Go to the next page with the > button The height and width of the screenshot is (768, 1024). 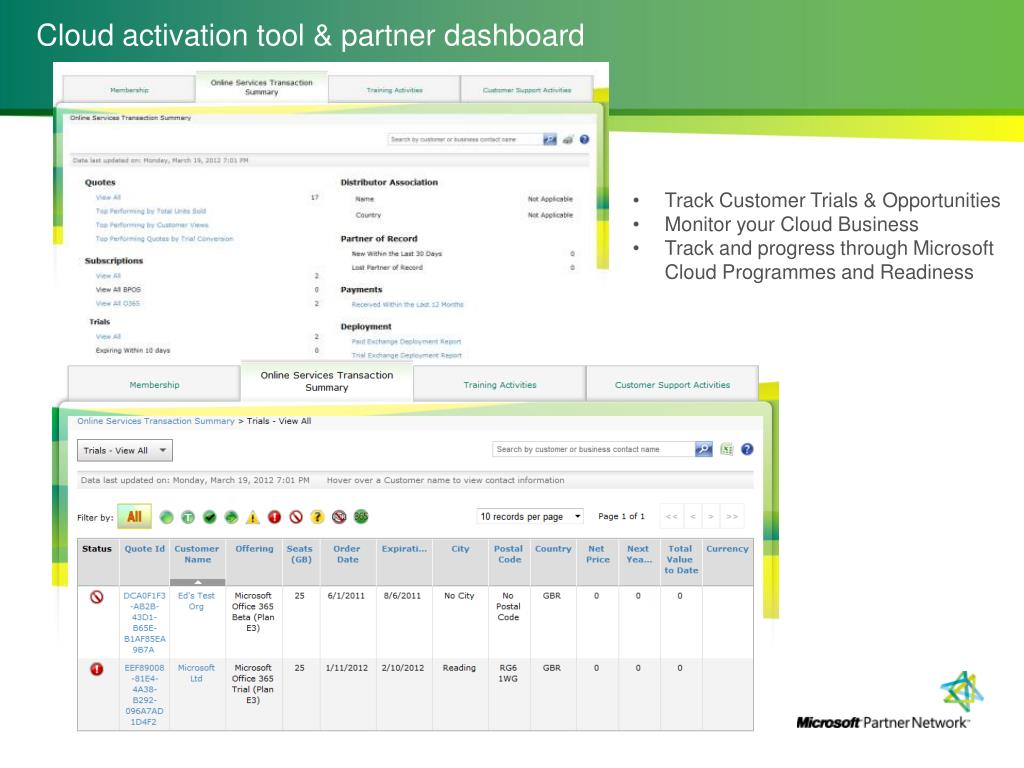click(711, 517)
